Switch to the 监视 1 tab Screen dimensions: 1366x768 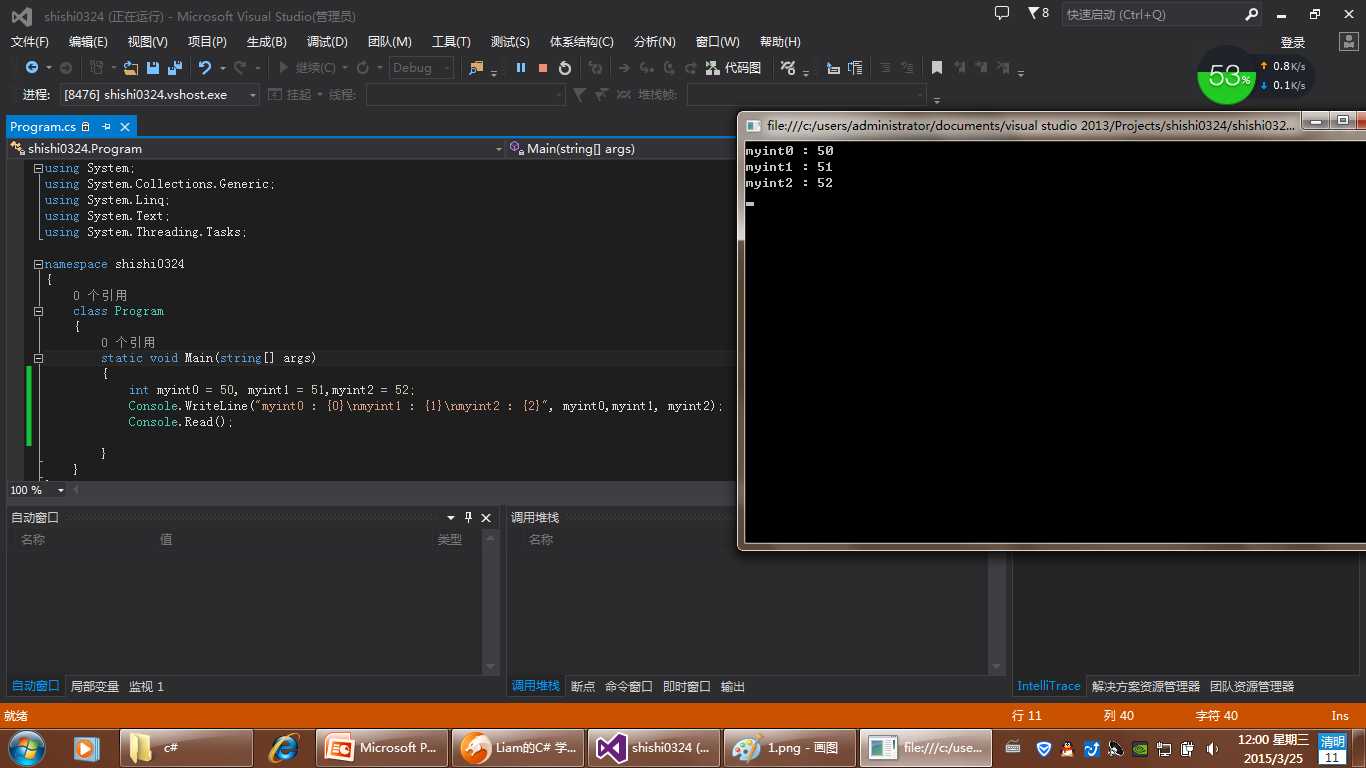[x=146, y=686]
